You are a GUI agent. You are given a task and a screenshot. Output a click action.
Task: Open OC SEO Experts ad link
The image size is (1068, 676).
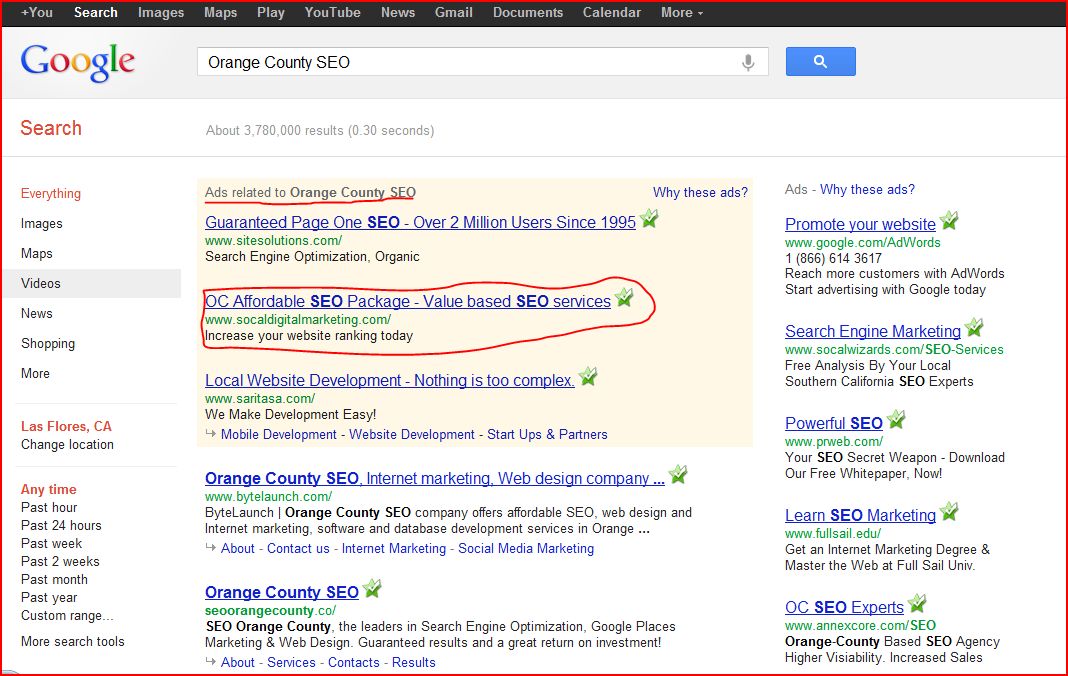(x=844, y=607)
